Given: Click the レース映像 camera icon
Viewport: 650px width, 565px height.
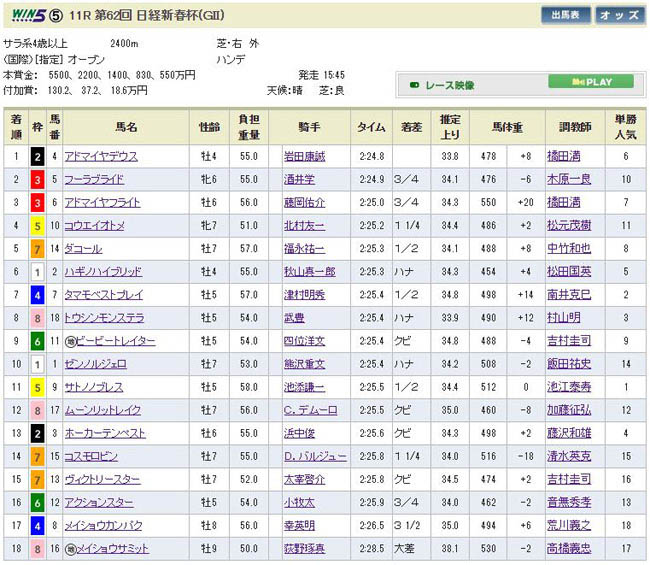Looking at the screenshot, I should click(415, 86).
